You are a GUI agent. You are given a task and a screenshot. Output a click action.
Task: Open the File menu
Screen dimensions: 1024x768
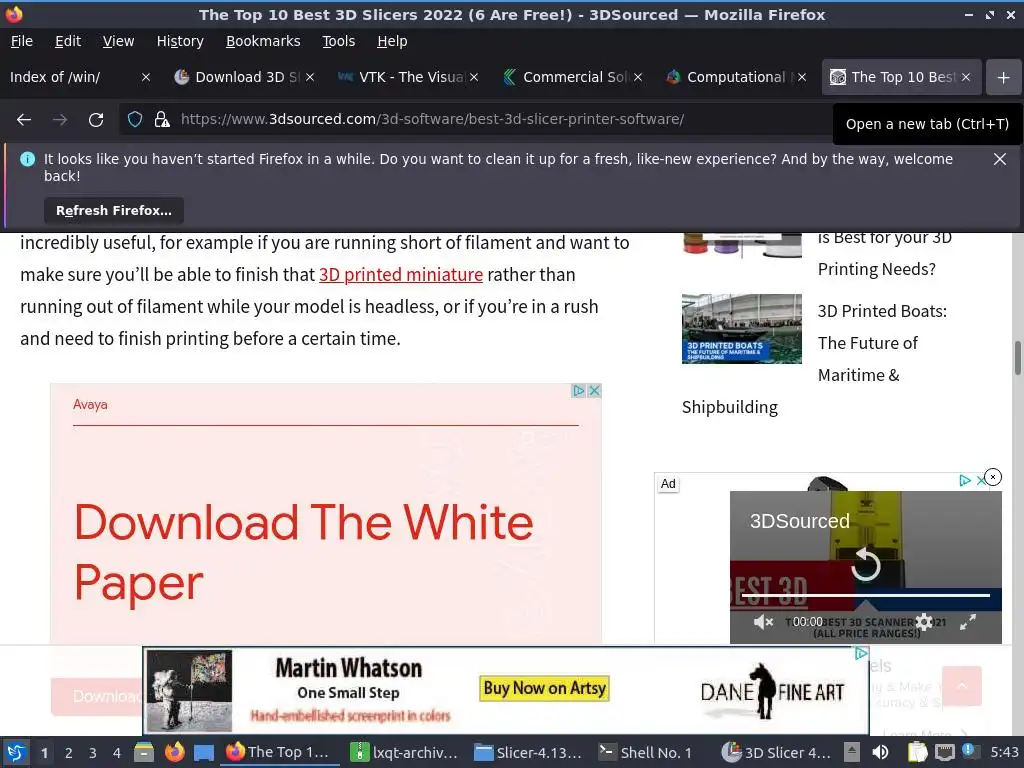pos(22,41)
